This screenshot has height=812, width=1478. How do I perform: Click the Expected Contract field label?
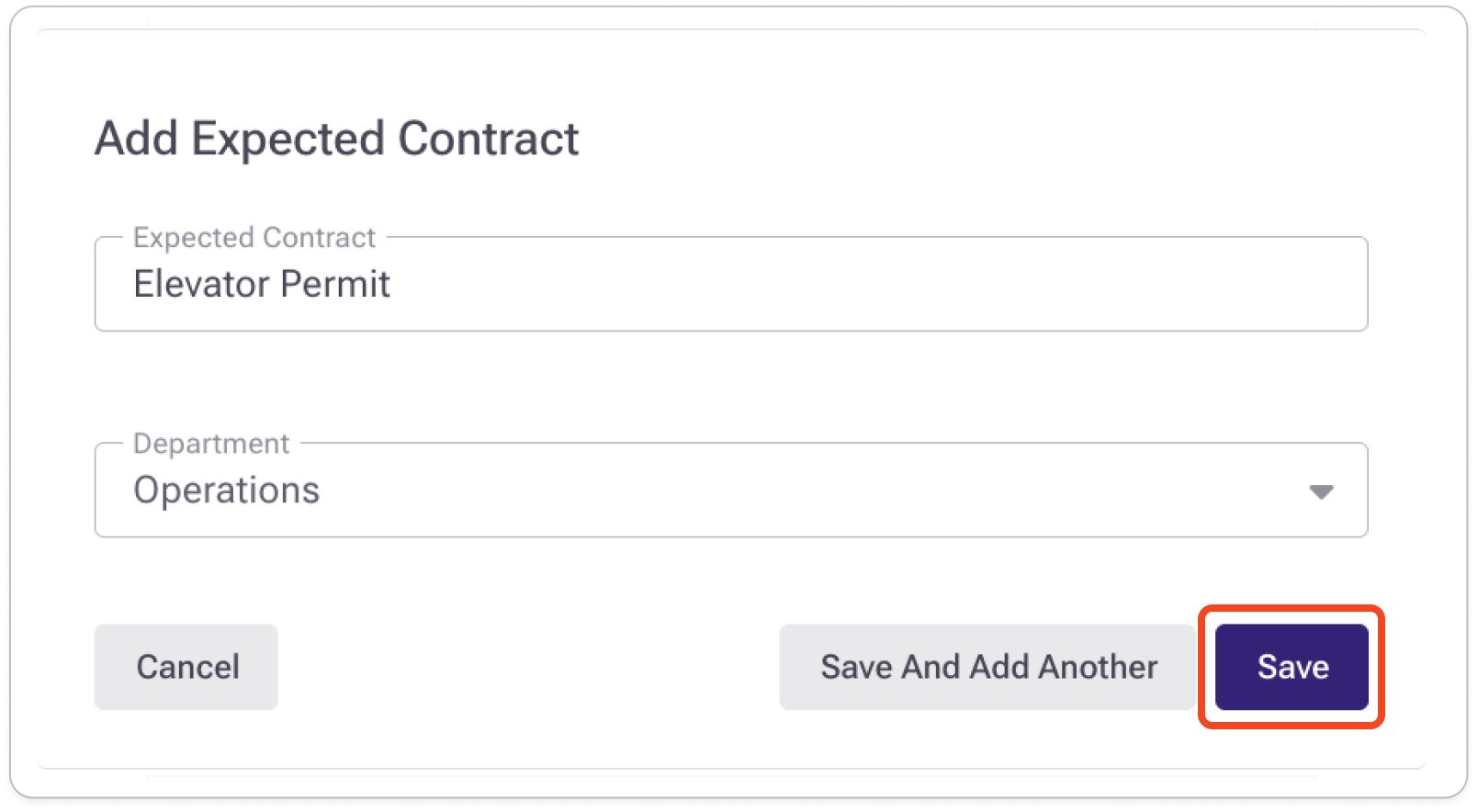[x=254, y=238]
